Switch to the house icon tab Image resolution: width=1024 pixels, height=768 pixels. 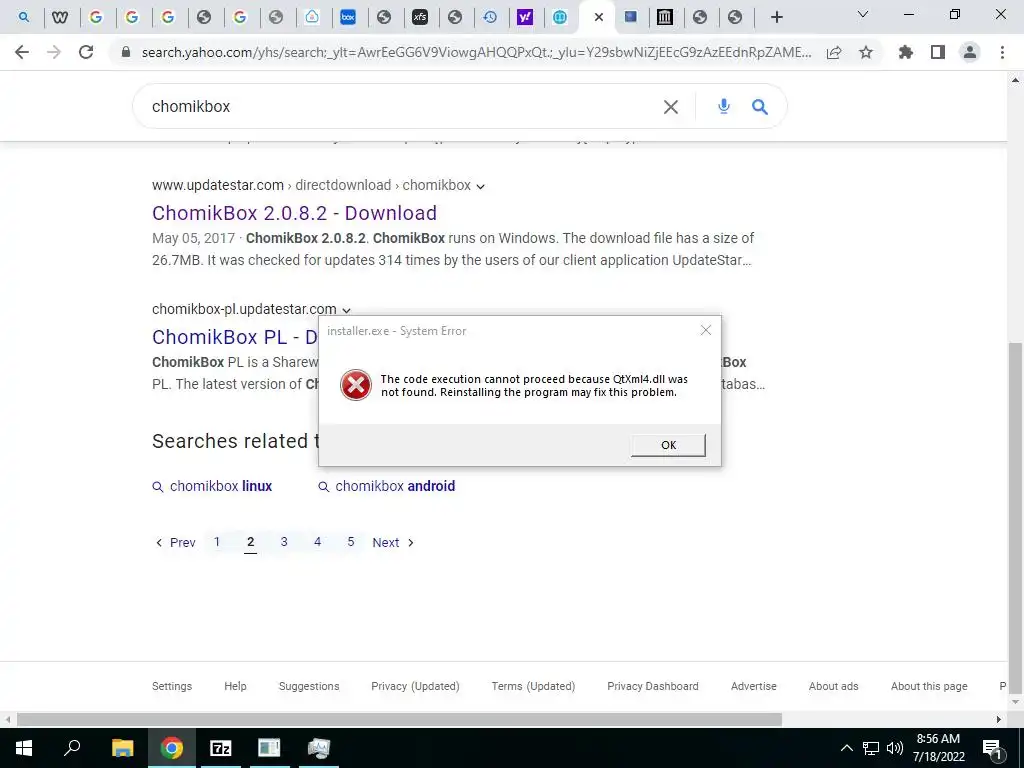point(312,17)
